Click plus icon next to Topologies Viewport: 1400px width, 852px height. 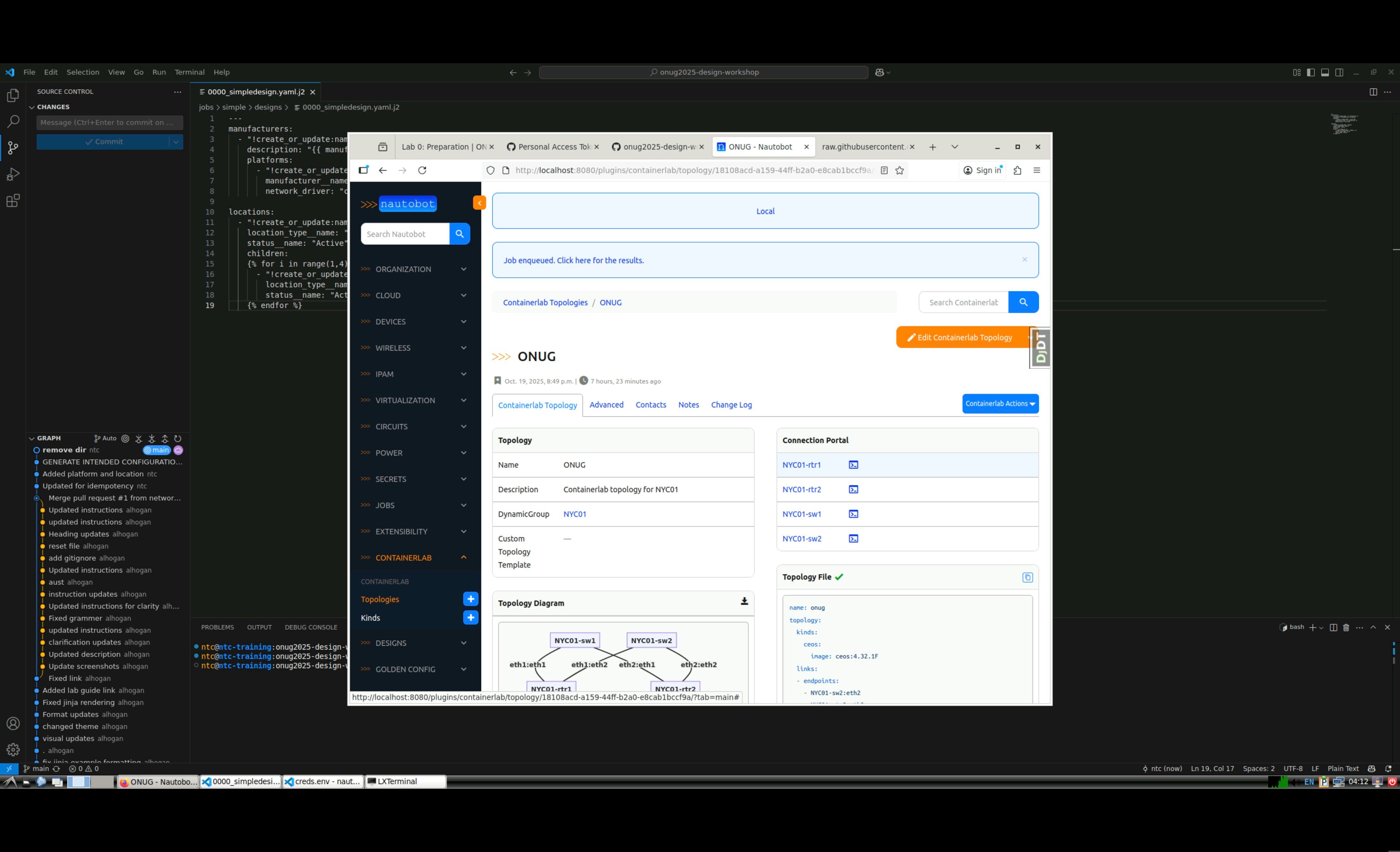click(x=471, y=599)
